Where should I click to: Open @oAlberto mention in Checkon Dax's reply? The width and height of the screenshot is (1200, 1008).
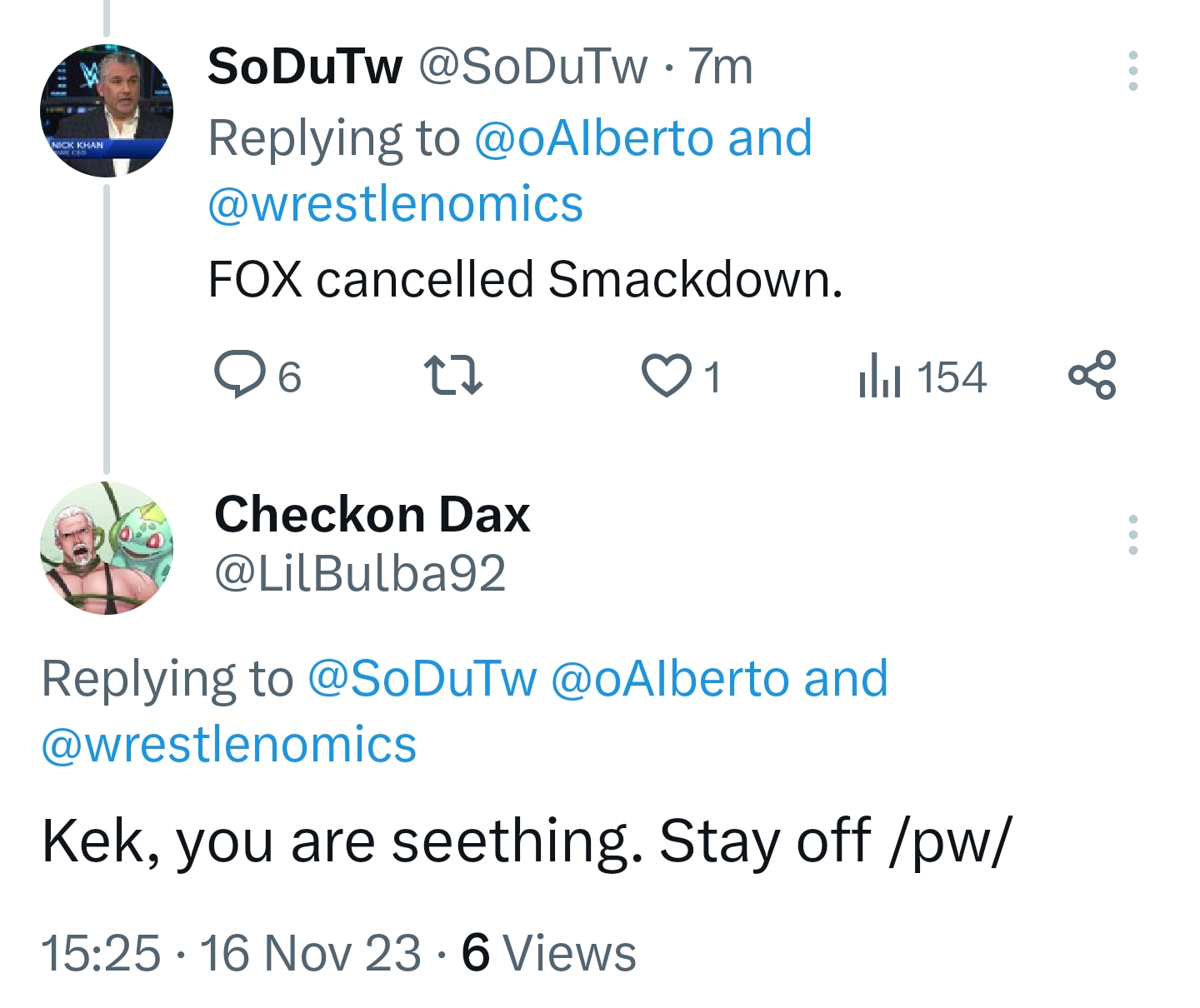(x=669, y=678)
